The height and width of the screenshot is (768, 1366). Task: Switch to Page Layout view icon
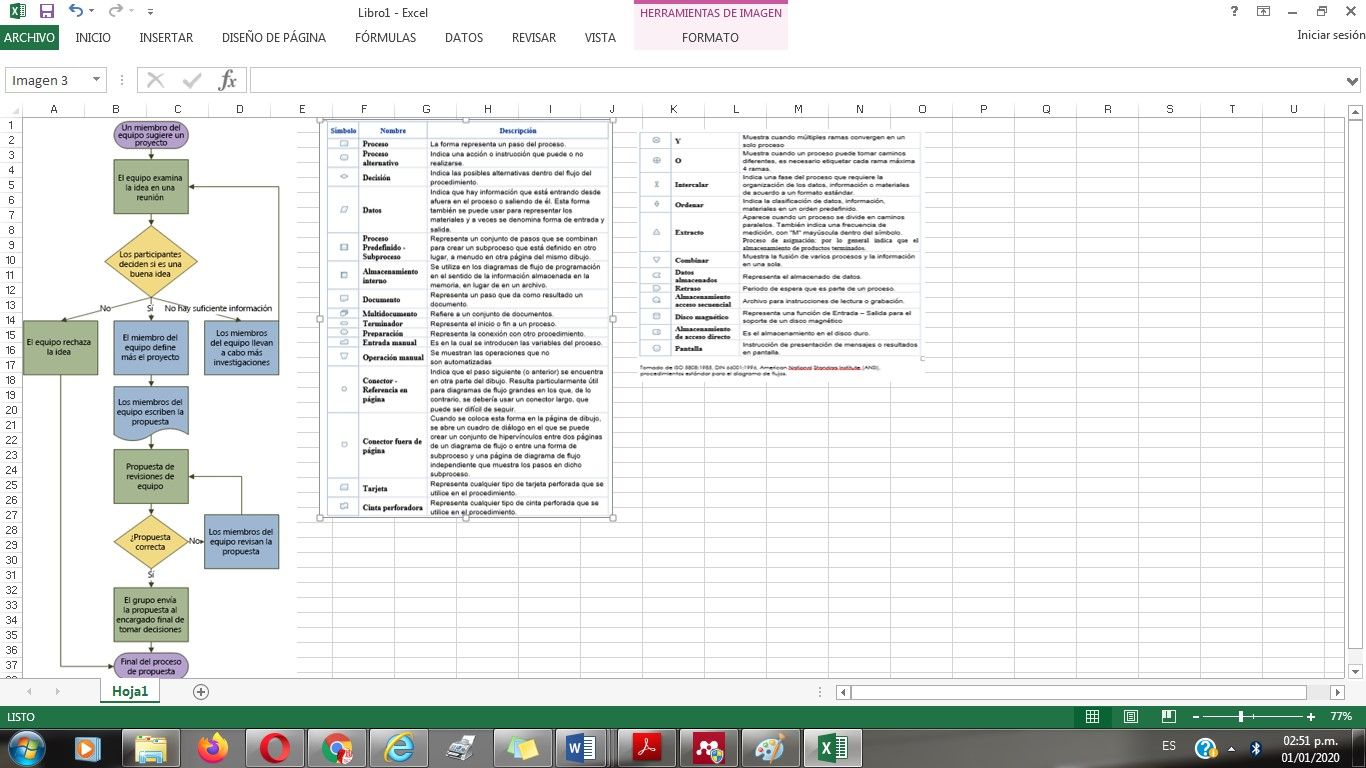click(1130, 717)
